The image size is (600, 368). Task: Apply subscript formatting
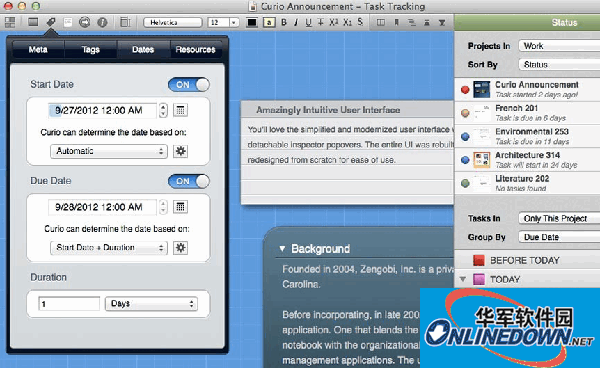(x=347, y=22)
